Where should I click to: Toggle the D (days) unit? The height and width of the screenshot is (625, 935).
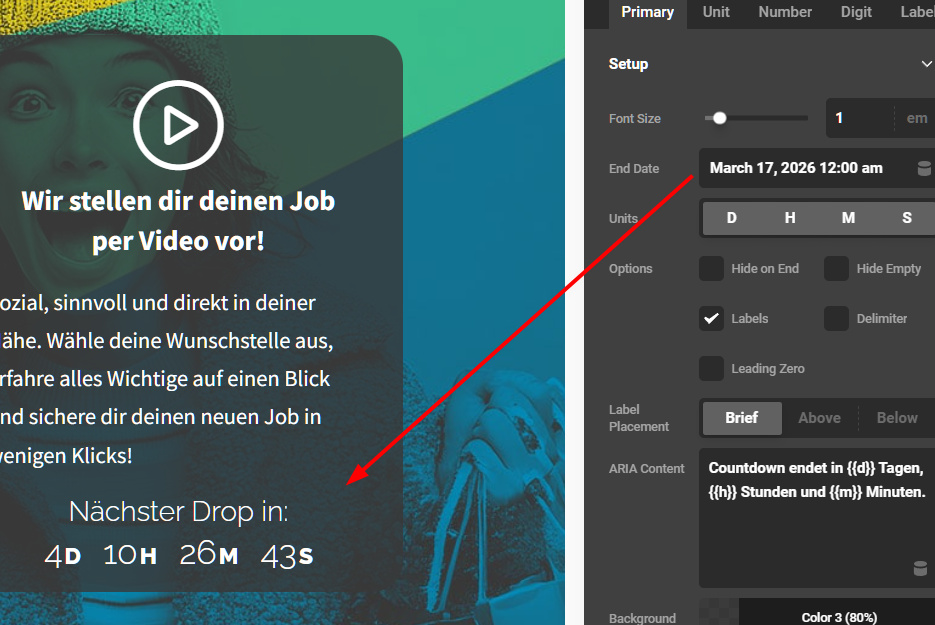(x=731, y=218)
